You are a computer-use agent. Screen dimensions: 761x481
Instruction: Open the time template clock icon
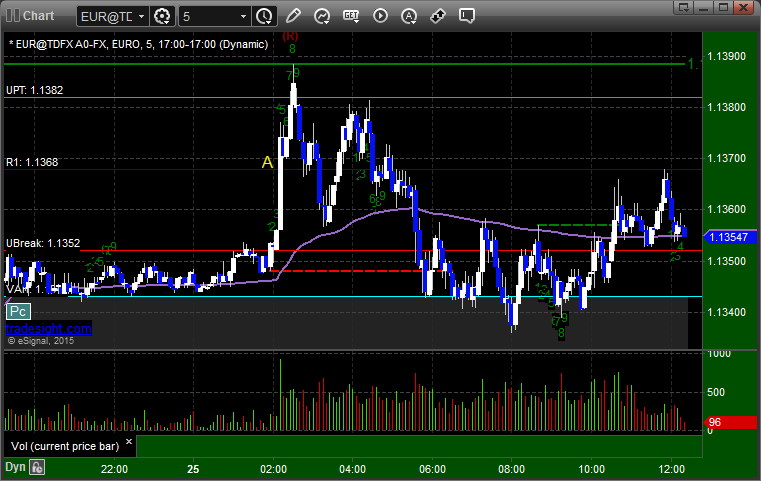[263, 16]
